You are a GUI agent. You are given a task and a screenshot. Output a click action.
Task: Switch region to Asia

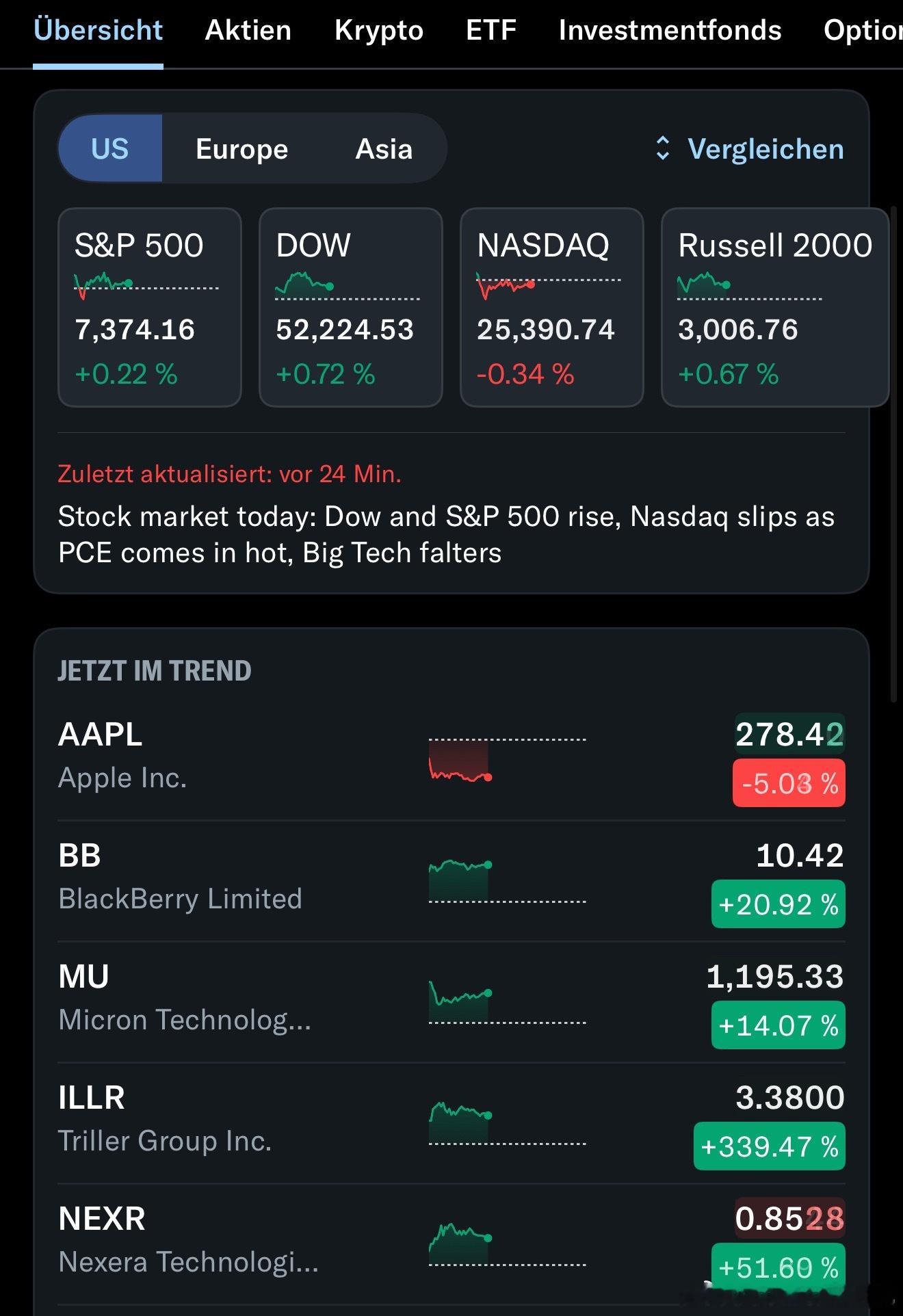click(384, 148)
